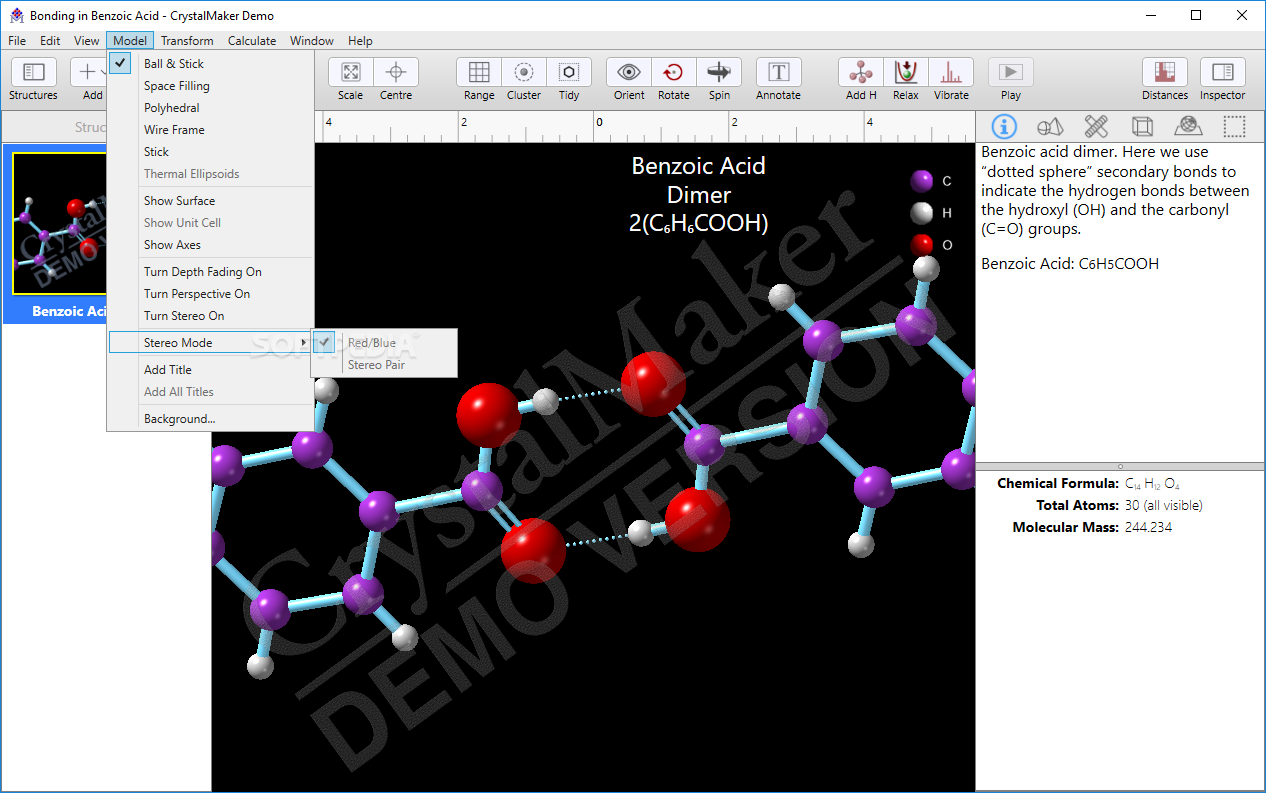Click the Total Atoms value 30

click(x=1163, y=505)
